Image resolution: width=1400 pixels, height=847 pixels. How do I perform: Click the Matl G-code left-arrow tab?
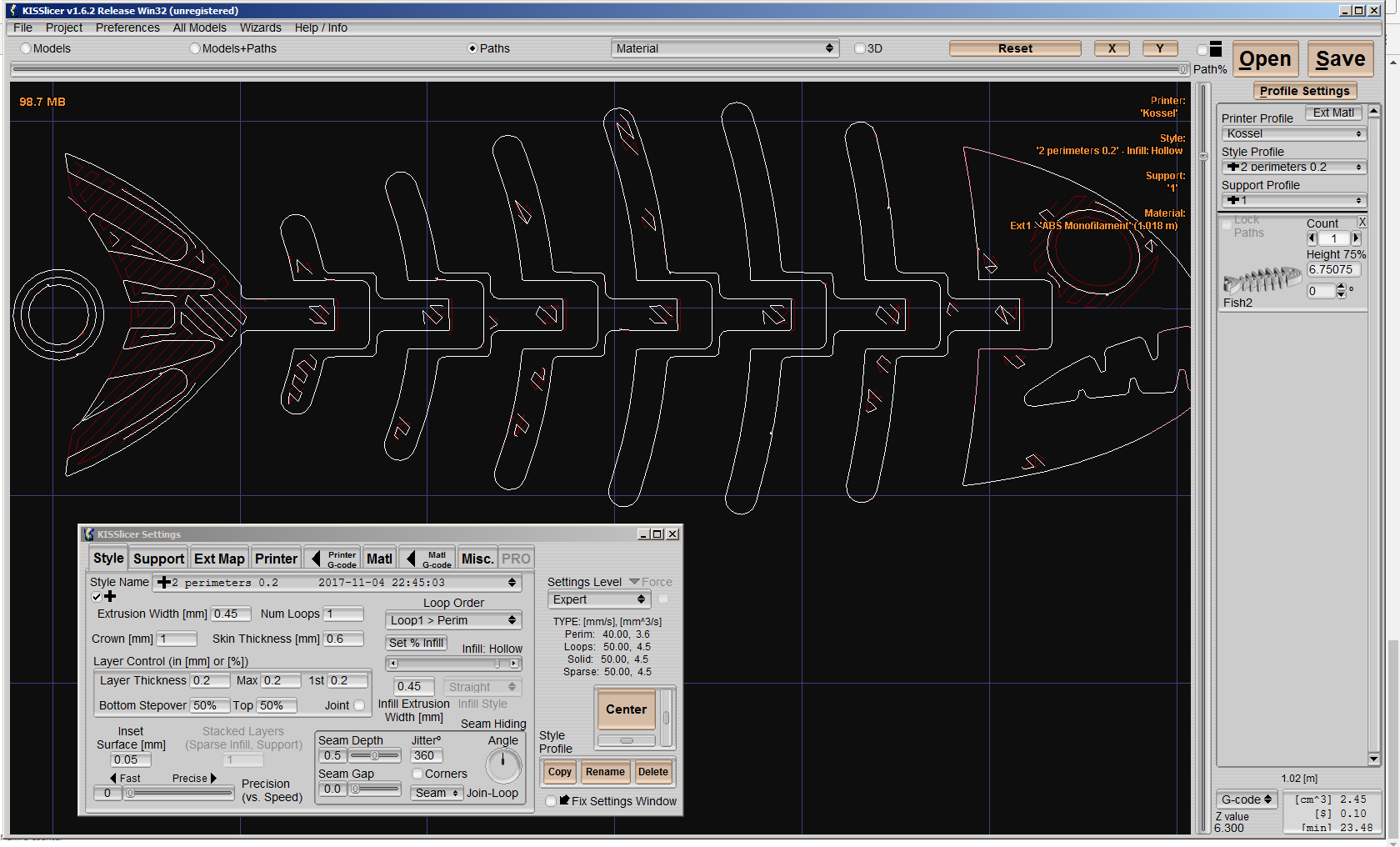coord(428,559)
